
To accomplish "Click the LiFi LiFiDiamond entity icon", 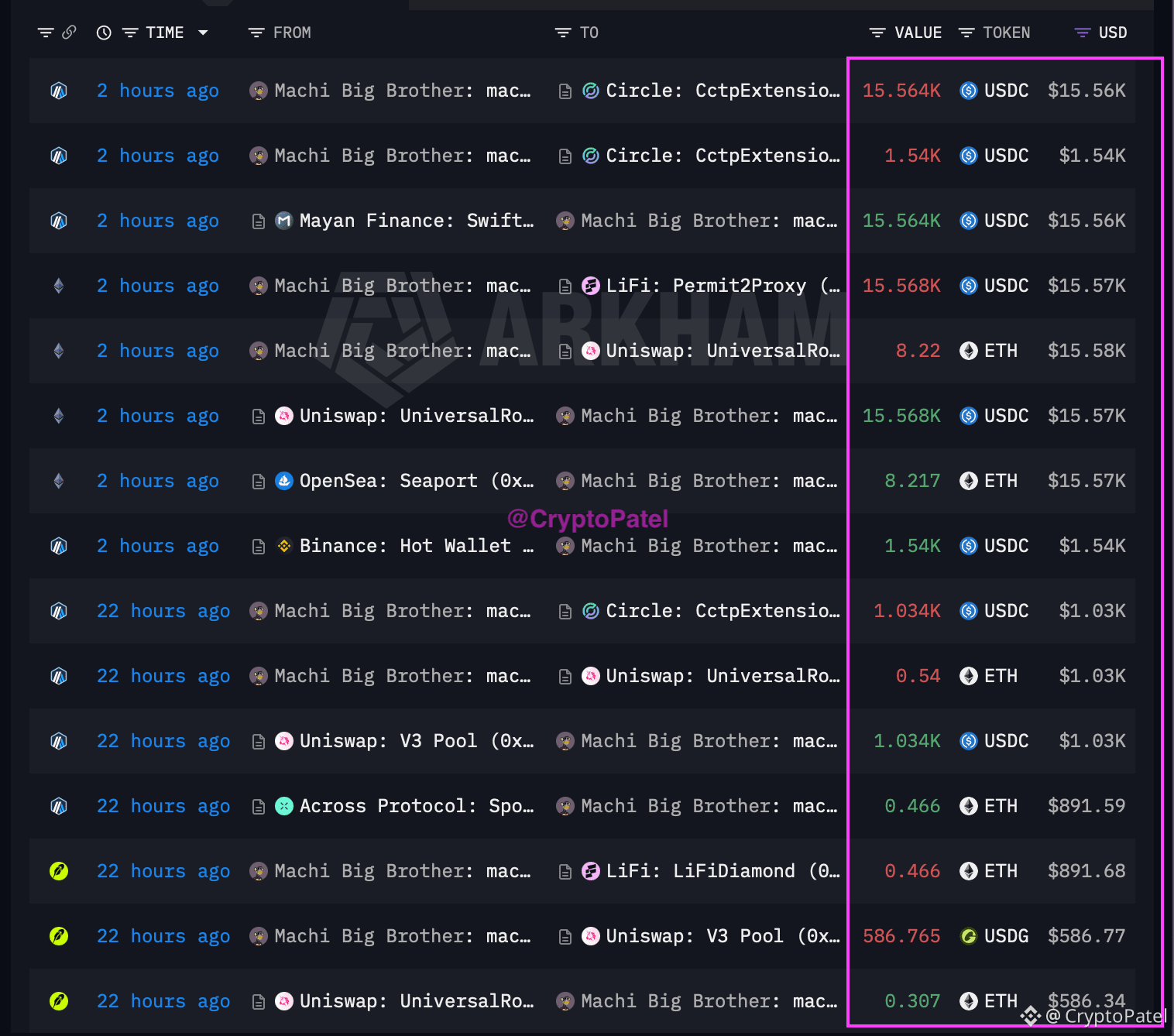I will (x=591, y=871).
